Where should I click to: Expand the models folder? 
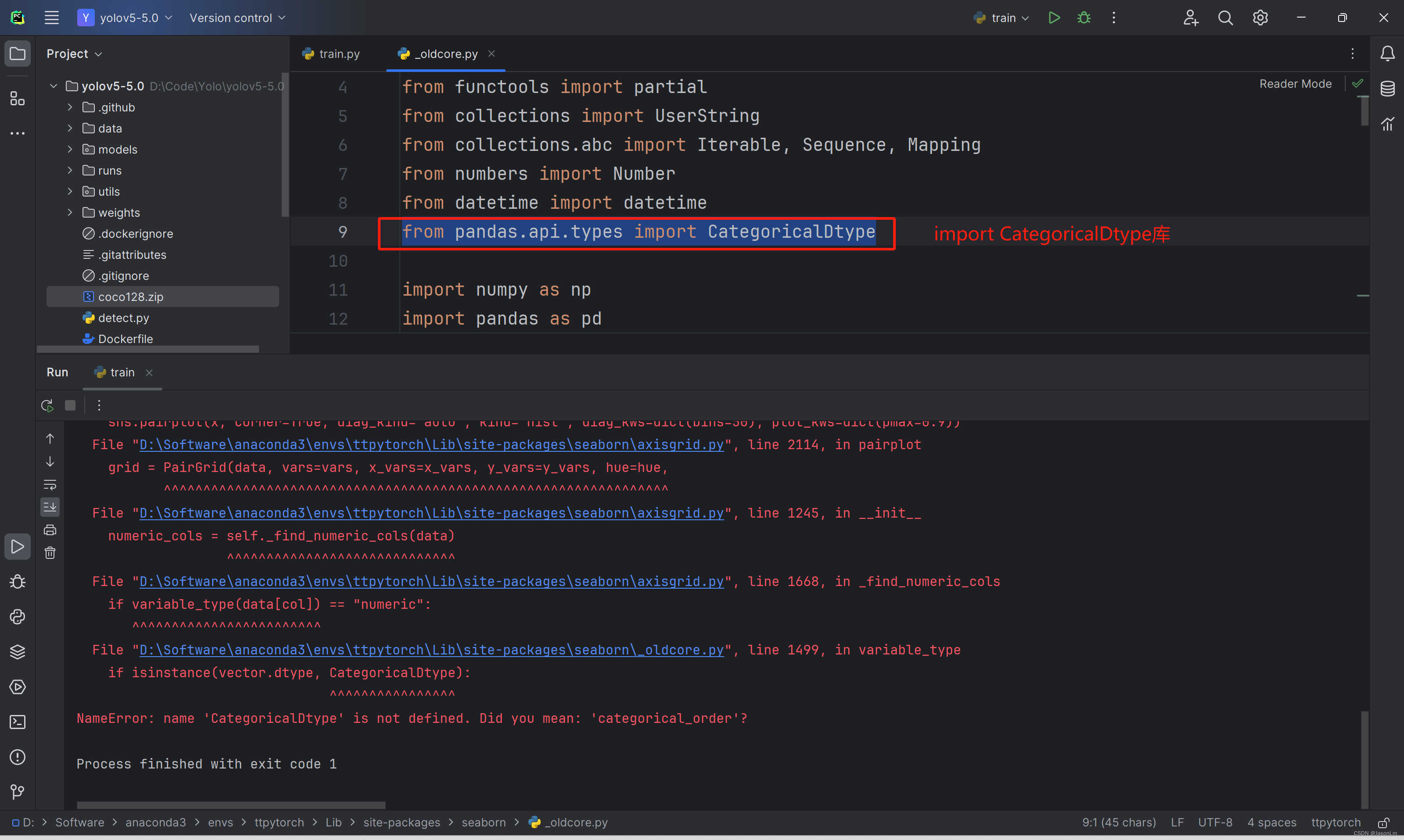[x=70, y=149]
